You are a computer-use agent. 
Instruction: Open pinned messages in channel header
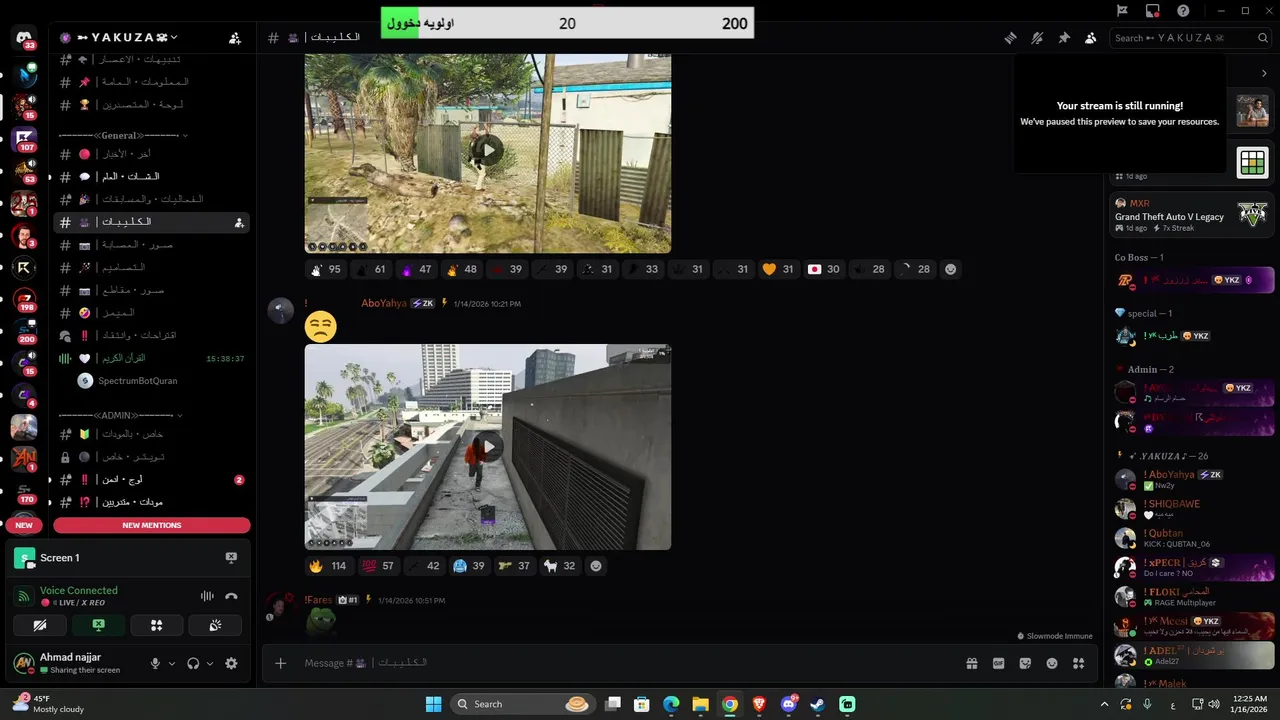[1064, 38]
